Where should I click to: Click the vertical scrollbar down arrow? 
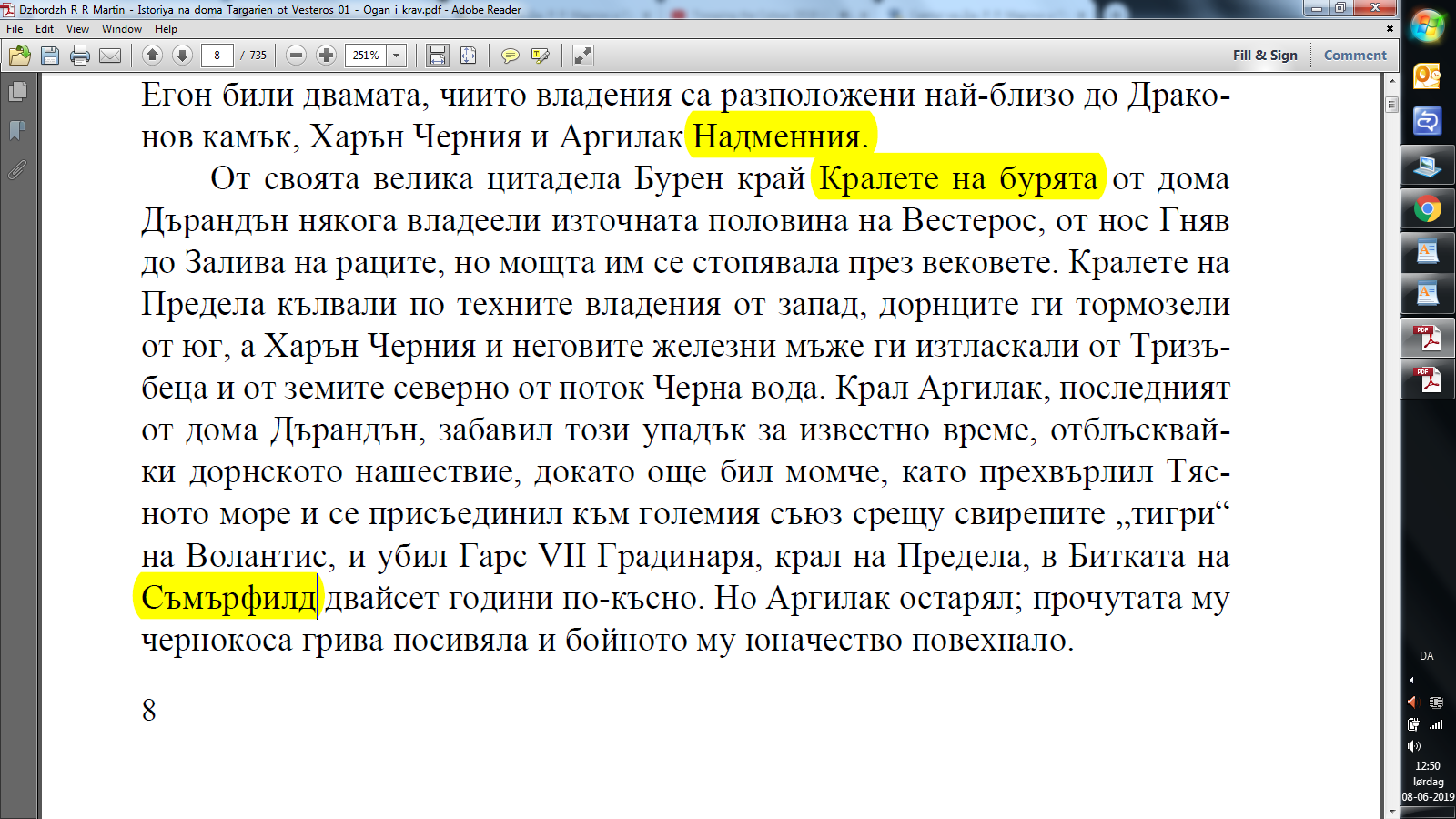[1391, 811]
